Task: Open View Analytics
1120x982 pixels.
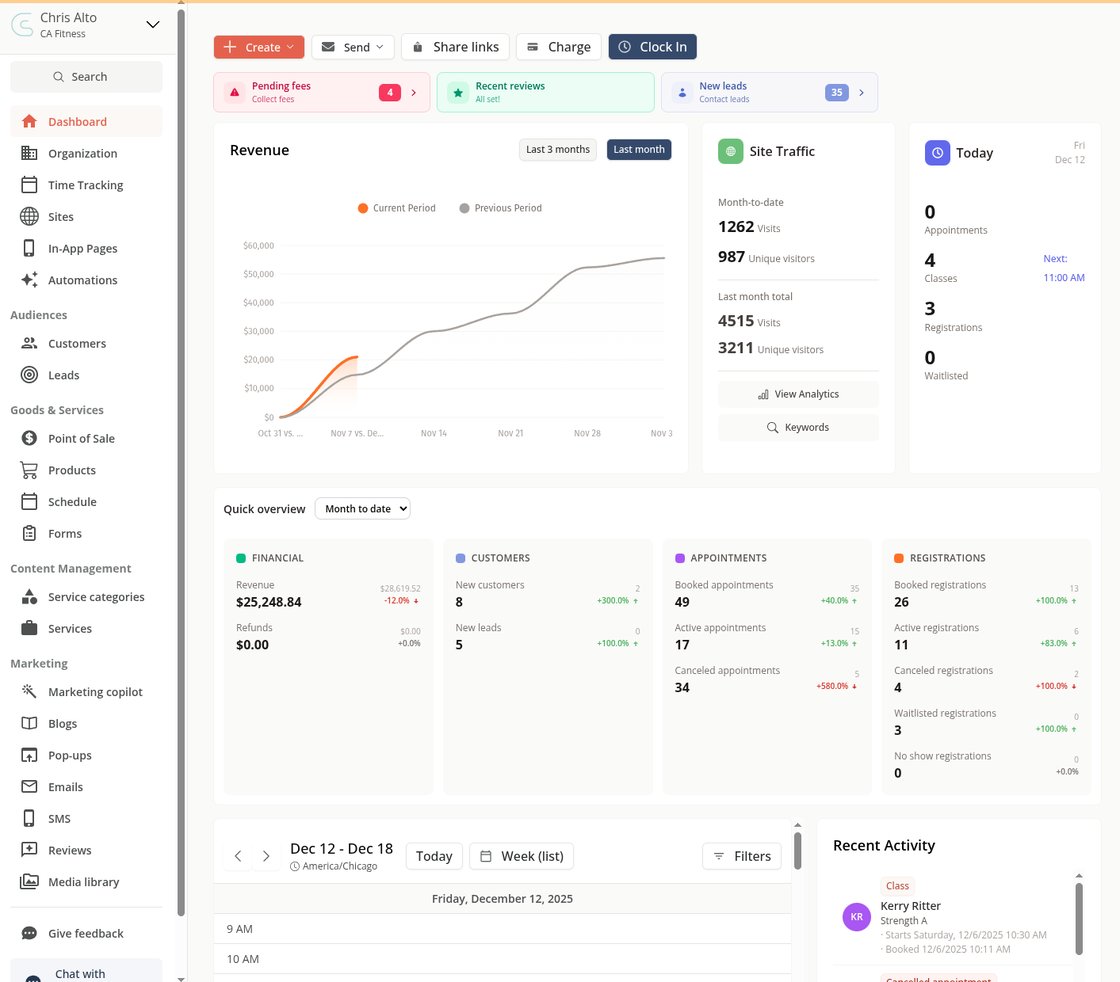Action: click(x=798, y=394)
